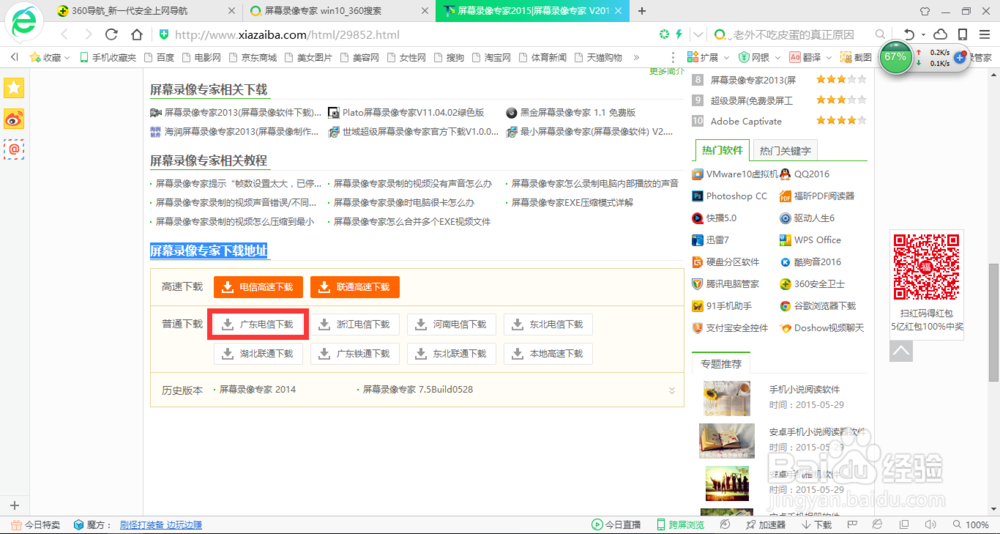Open dropdown next to undo arrow

click(x=923, y=34)
